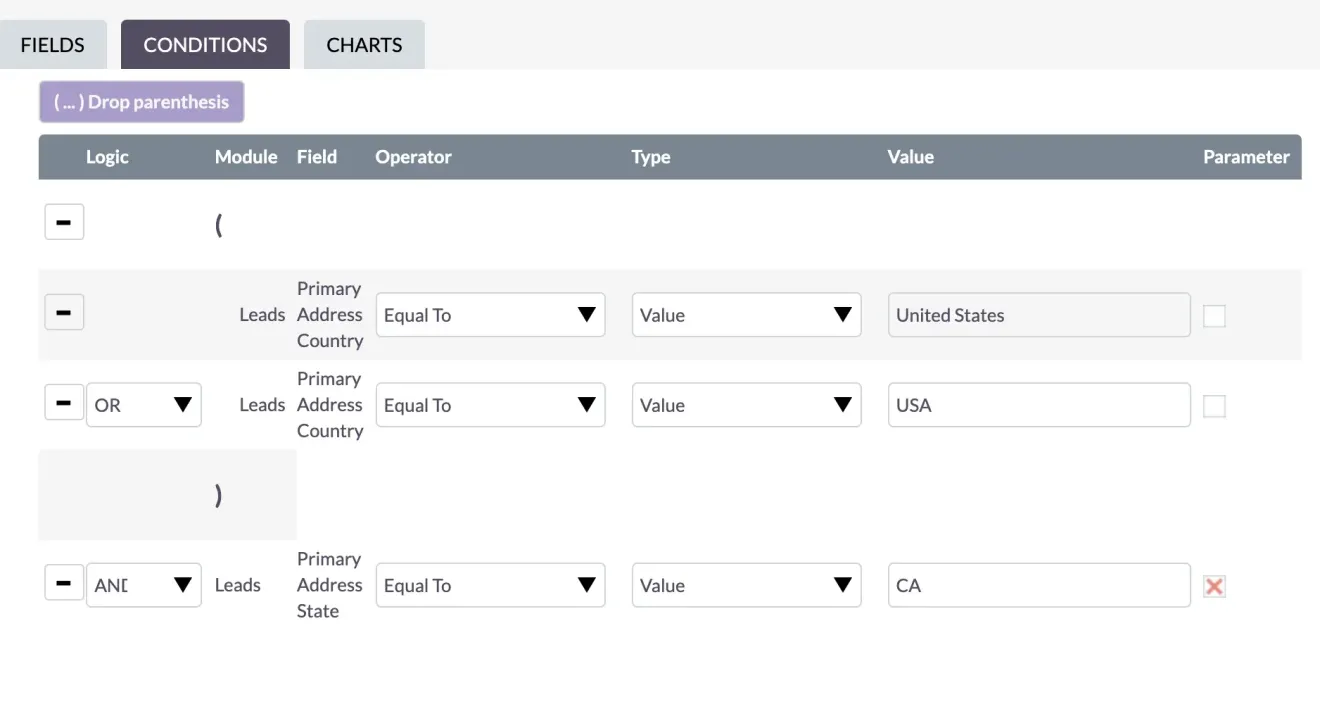Open the AND logic dropdown
This screenshot has width=1320, height=728.
[143, 582]
